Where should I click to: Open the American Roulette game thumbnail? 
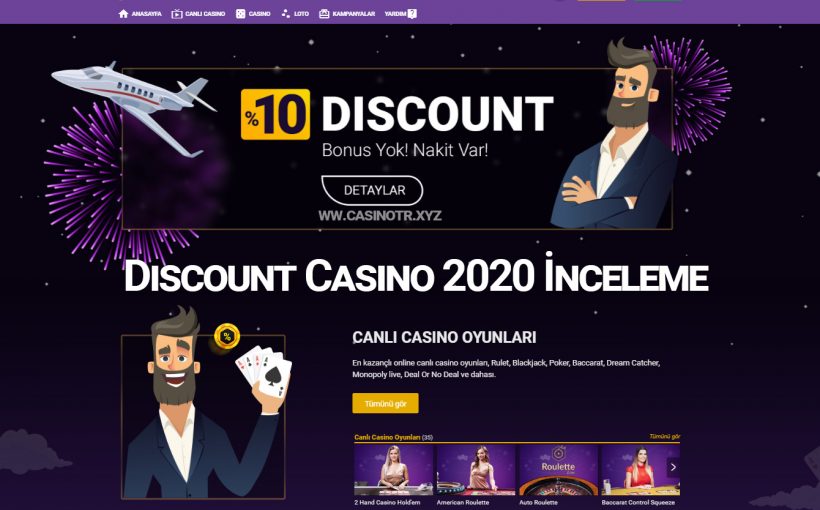[476, 470]
